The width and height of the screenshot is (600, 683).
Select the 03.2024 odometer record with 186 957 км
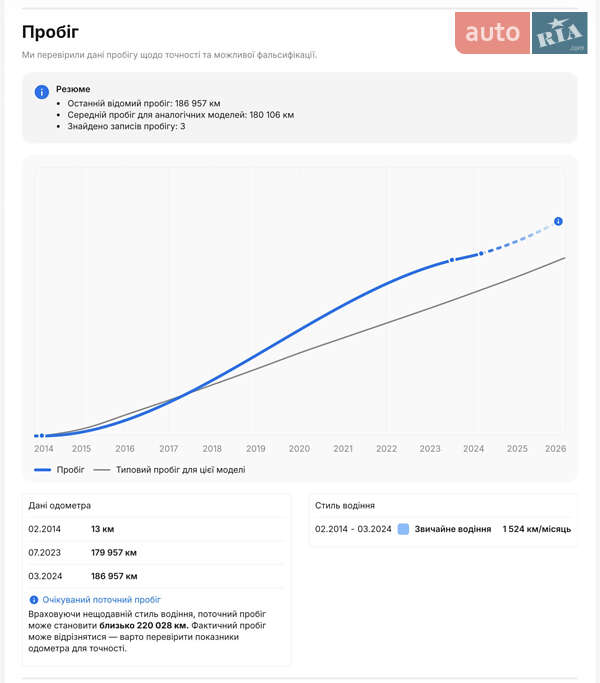[156, 576]
